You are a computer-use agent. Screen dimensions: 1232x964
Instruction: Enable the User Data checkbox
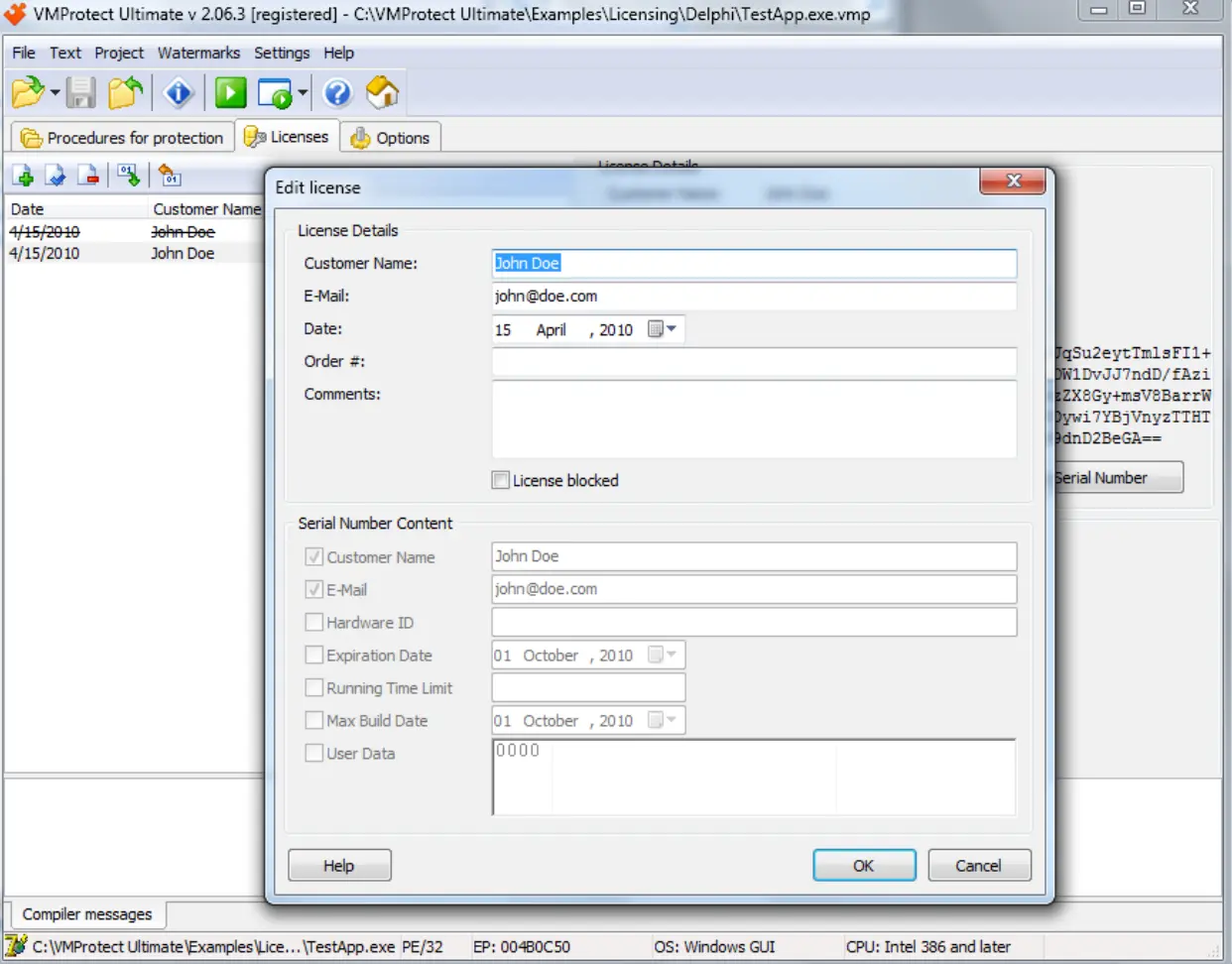pos(313,753)
